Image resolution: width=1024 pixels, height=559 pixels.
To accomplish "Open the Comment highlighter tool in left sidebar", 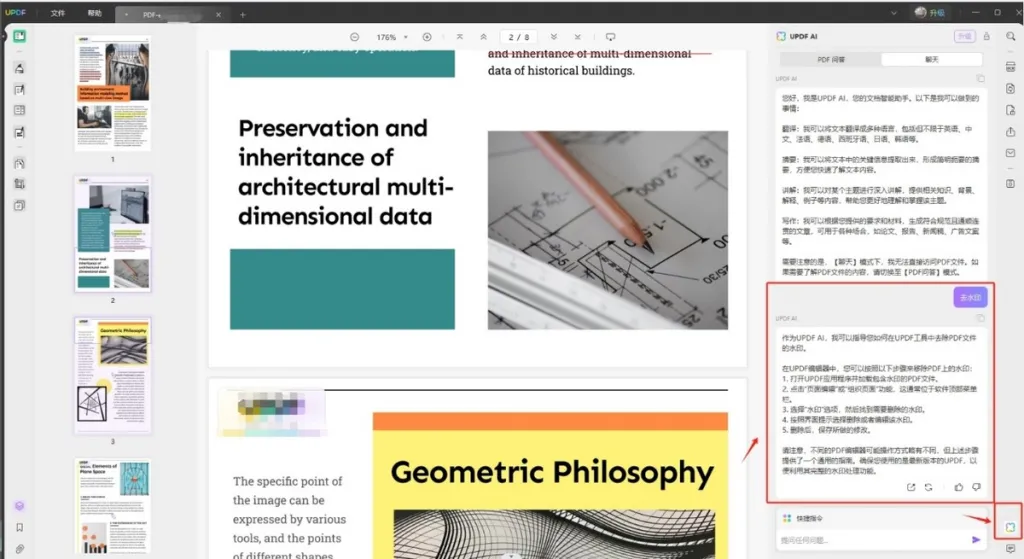I will (x=20, y=69).
